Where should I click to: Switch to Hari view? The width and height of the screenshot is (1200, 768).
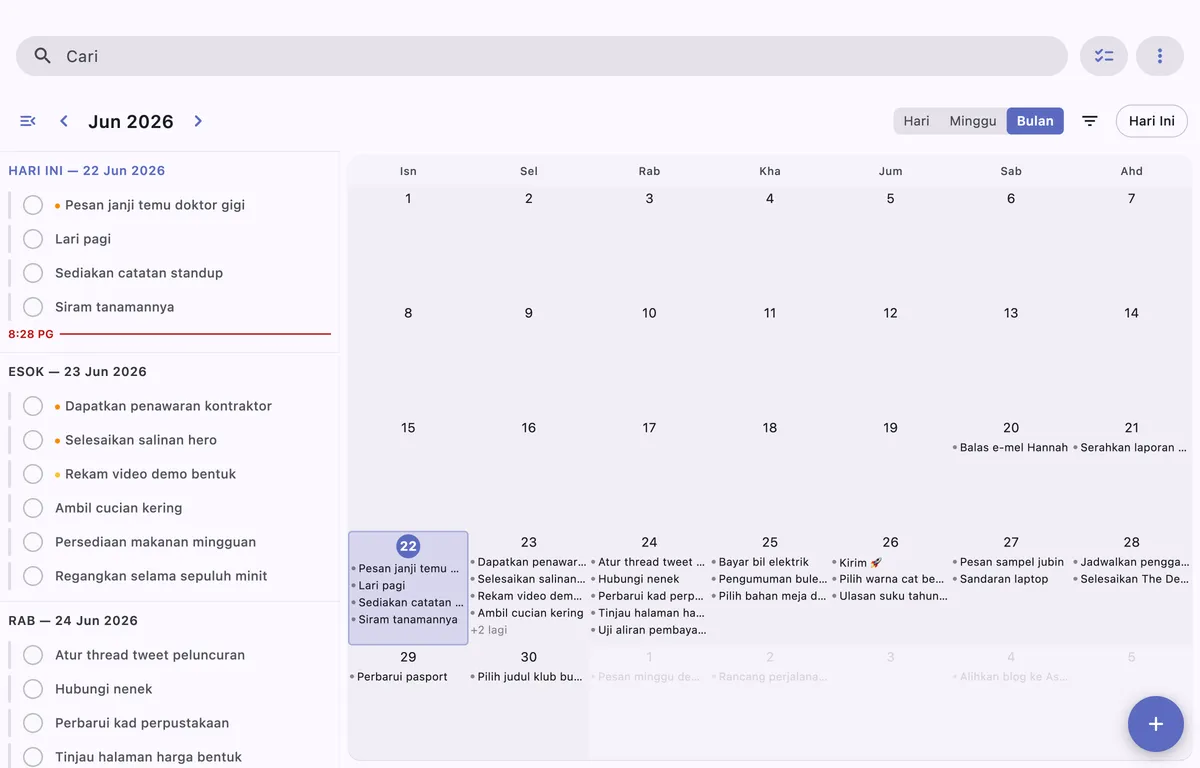pyautogui.click(x=916, y=121)
